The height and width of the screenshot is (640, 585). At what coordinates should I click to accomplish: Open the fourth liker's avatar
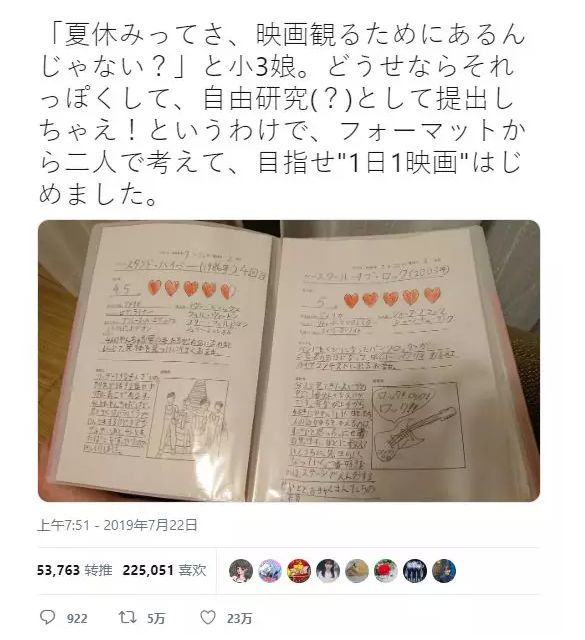coord(328,571)
